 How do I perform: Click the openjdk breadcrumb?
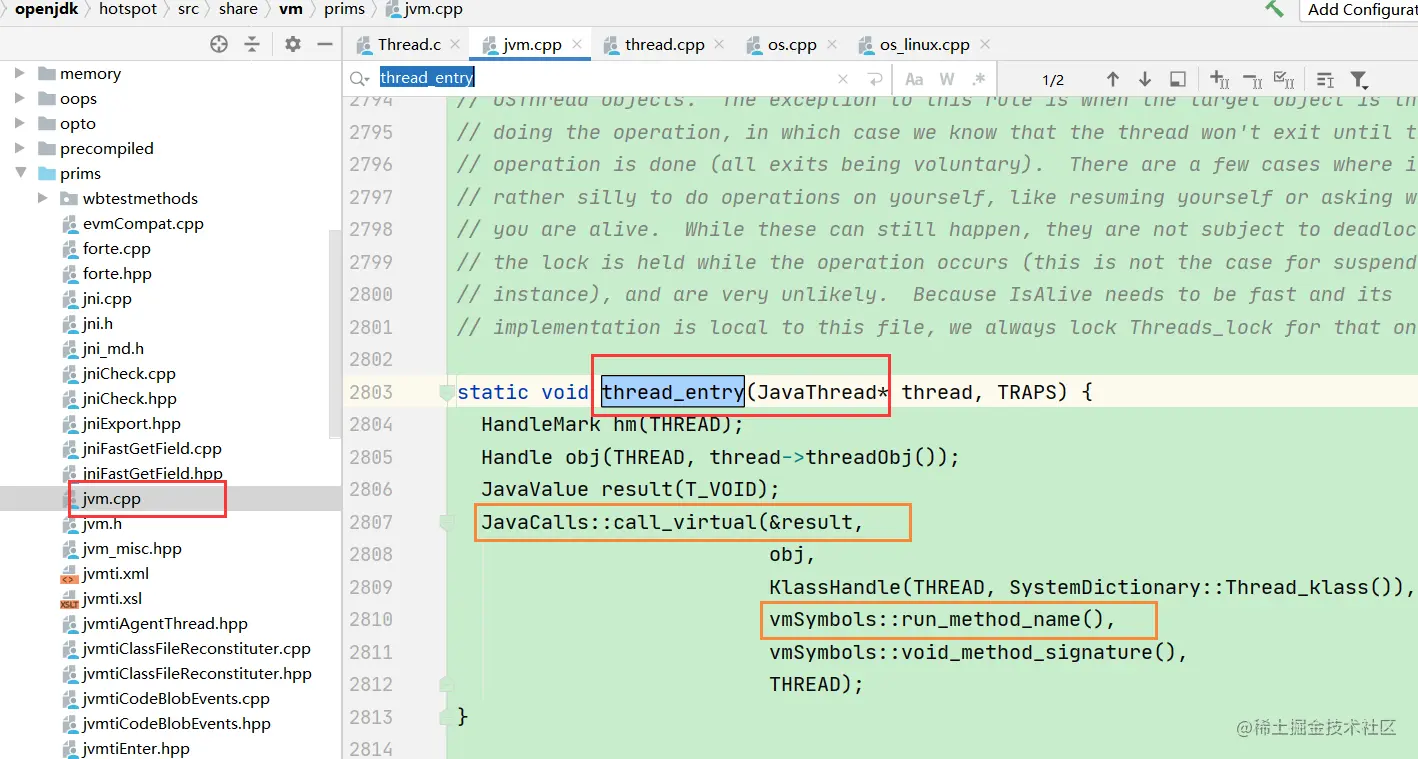(46, 9)
